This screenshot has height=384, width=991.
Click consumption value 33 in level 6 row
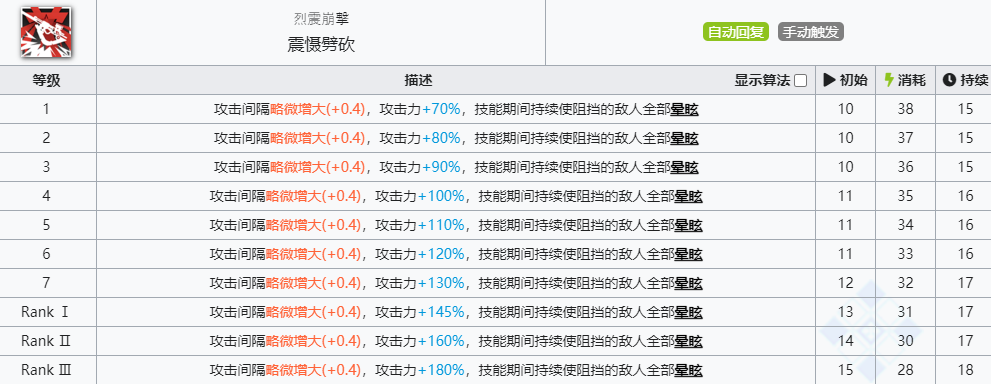coord(905,255)
